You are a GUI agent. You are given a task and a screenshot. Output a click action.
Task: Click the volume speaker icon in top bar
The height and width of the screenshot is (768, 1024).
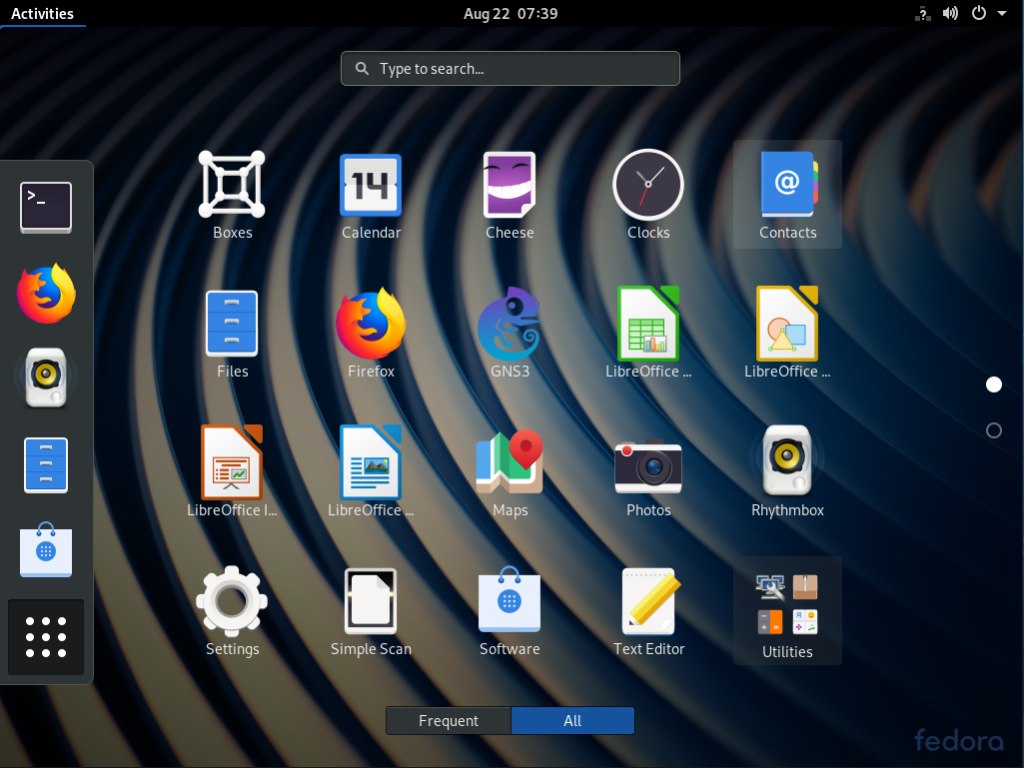[950, 14]
